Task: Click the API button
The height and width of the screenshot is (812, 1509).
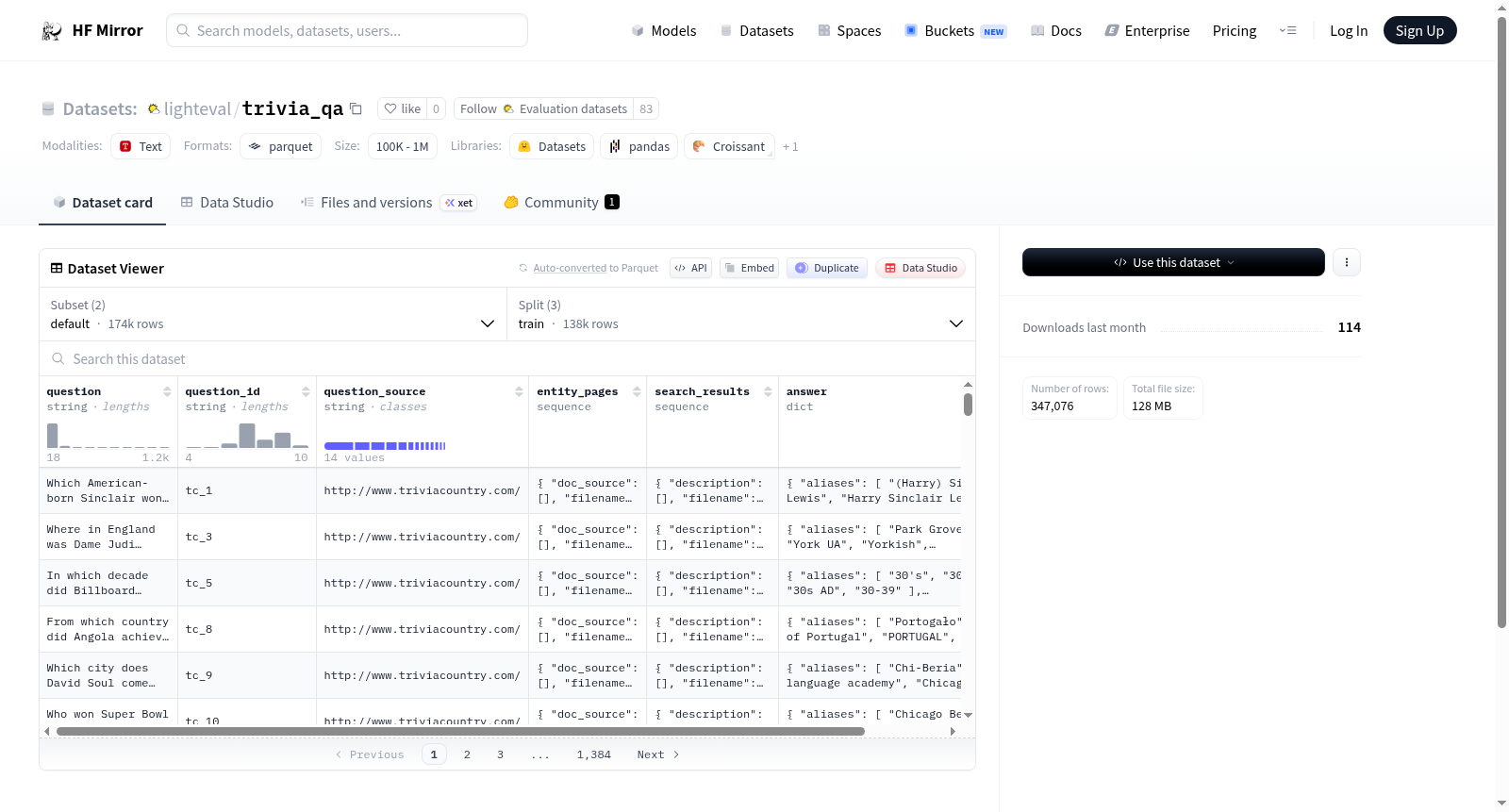Action: point(690,268)
